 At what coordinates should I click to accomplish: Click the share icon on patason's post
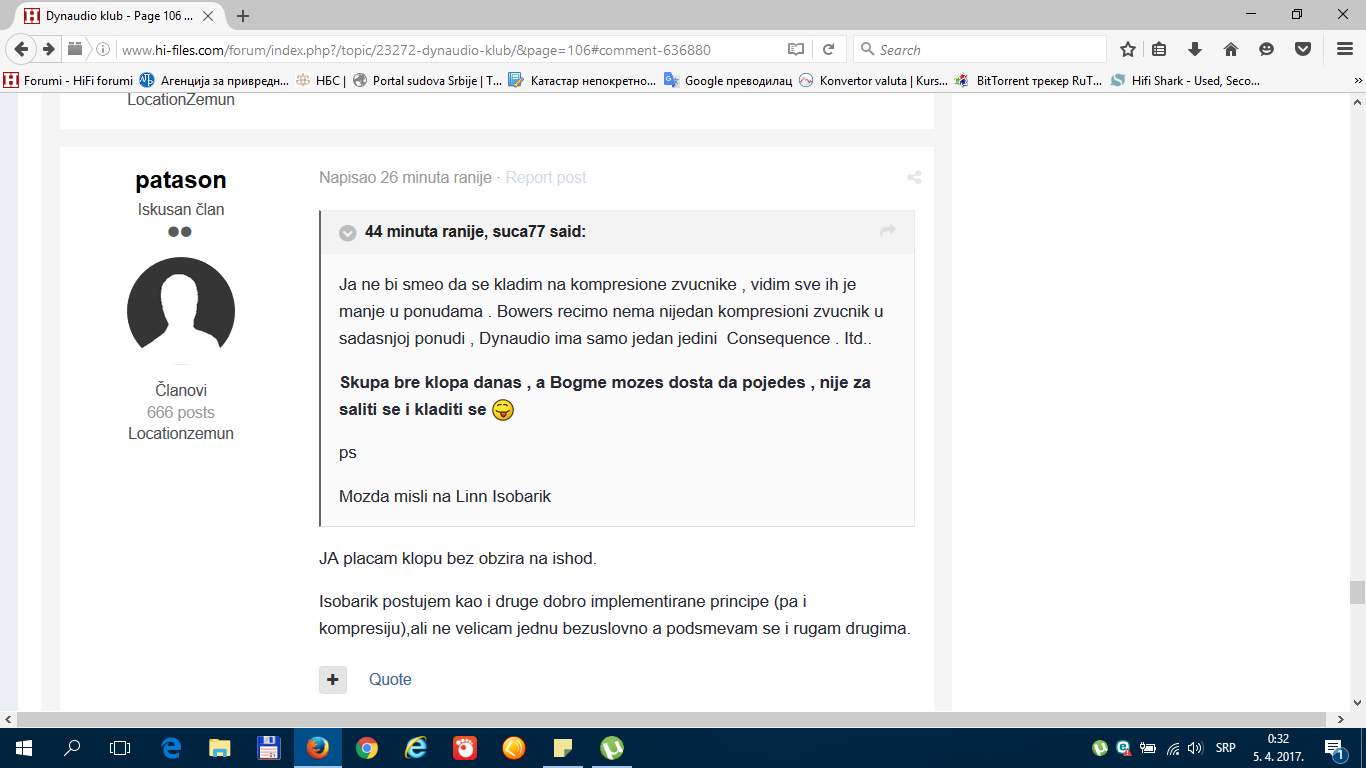click(914, 178)
